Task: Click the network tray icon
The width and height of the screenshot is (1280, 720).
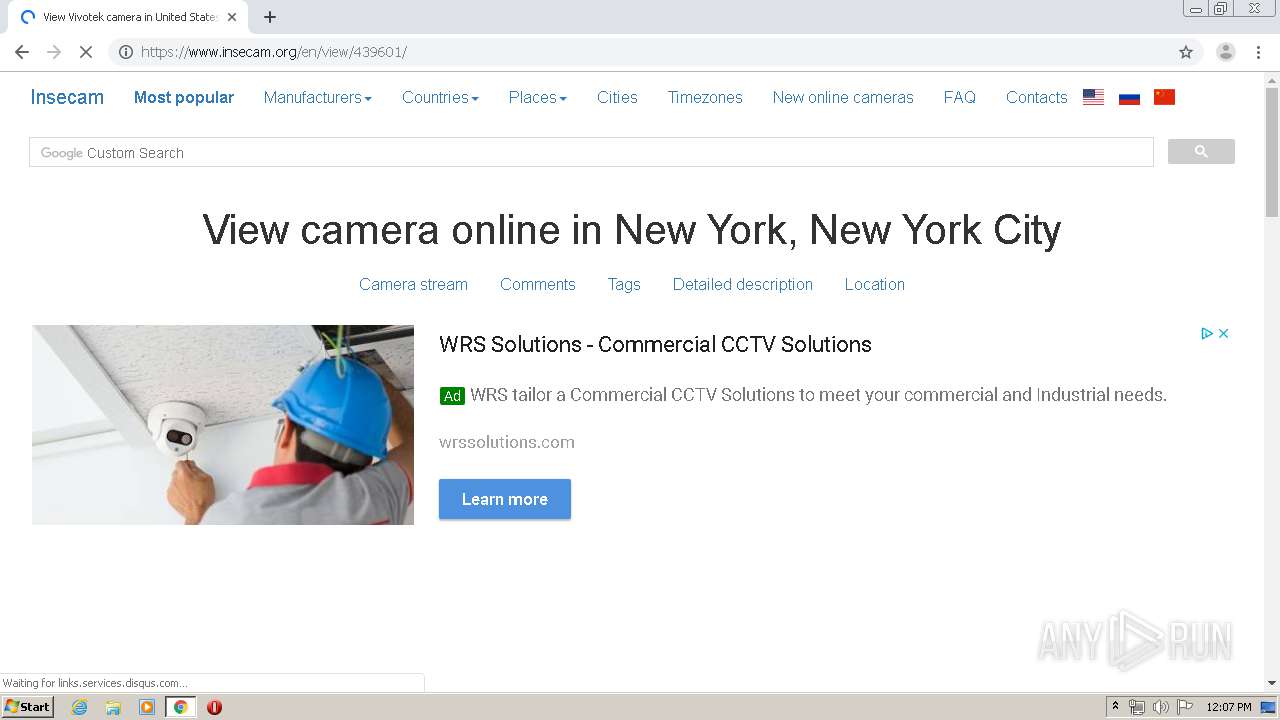Action: pyautogui.click(x=1137, y=707)
